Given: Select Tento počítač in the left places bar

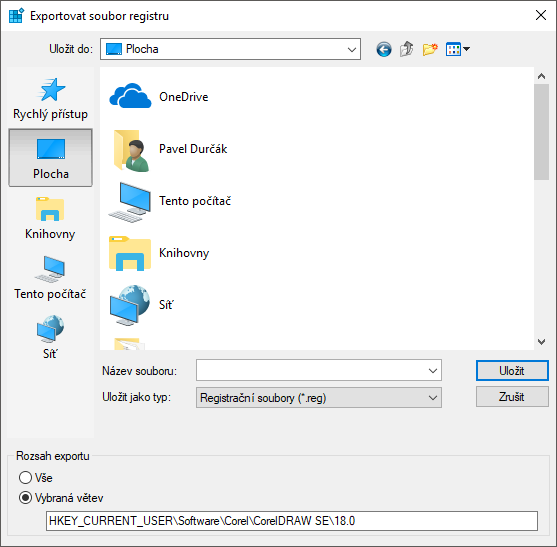Looking at the screenshot, I should pos(50,278).
